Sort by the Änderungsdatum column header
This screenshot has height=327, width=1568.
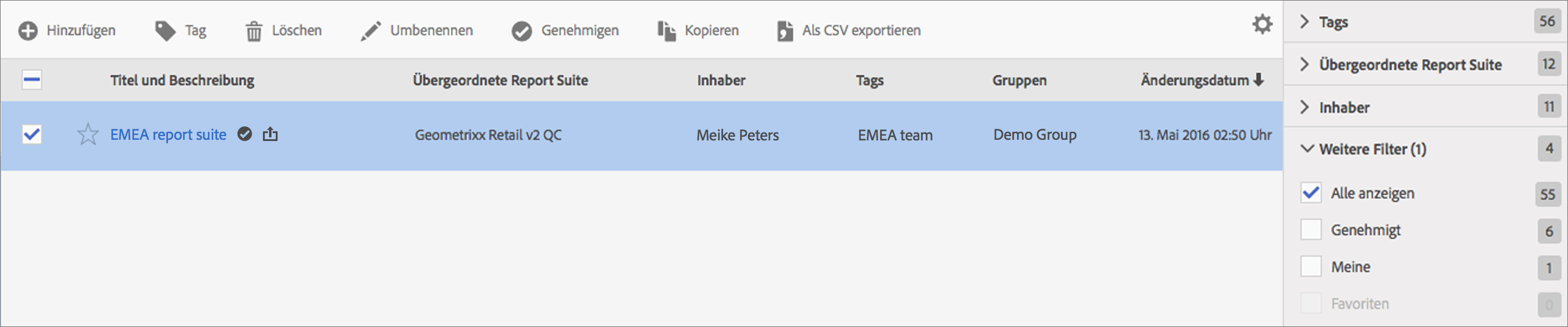(x=1195, y=80)
